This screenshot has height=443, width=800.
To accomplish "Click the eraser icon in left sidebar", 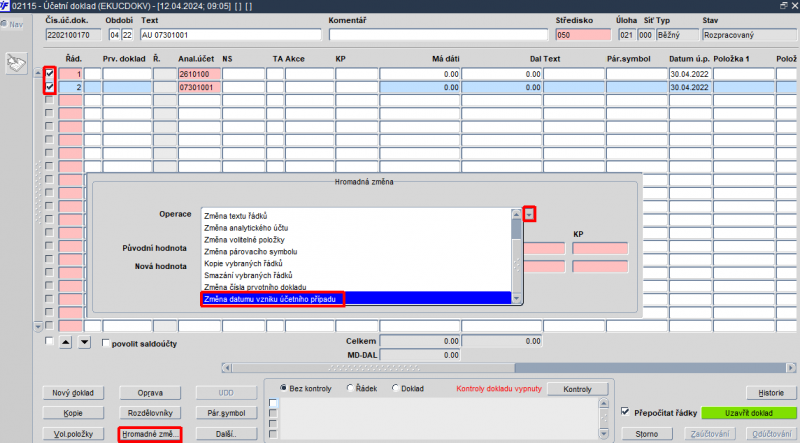I will click(x=16, y=63).
